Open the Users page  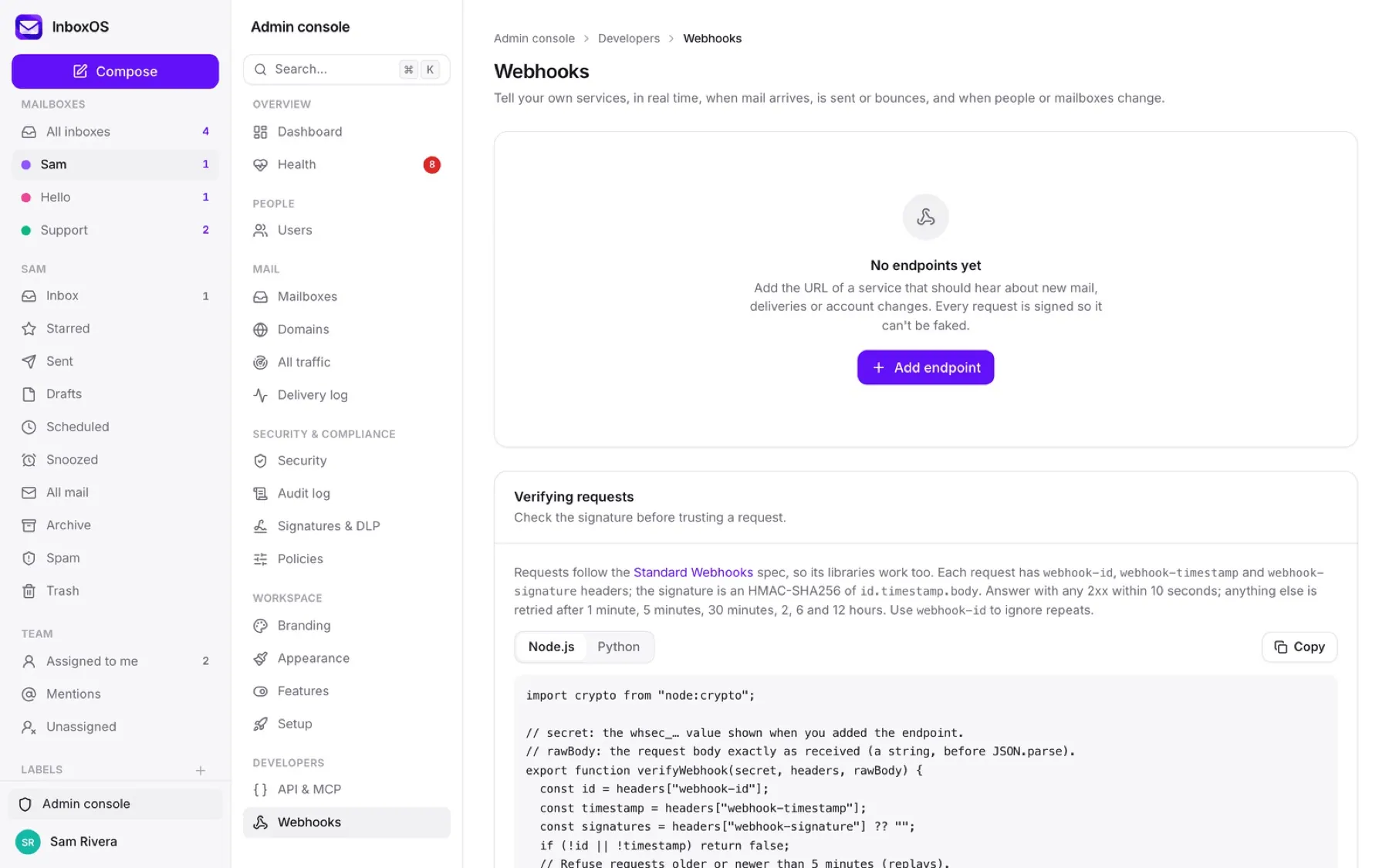point(346,230)
